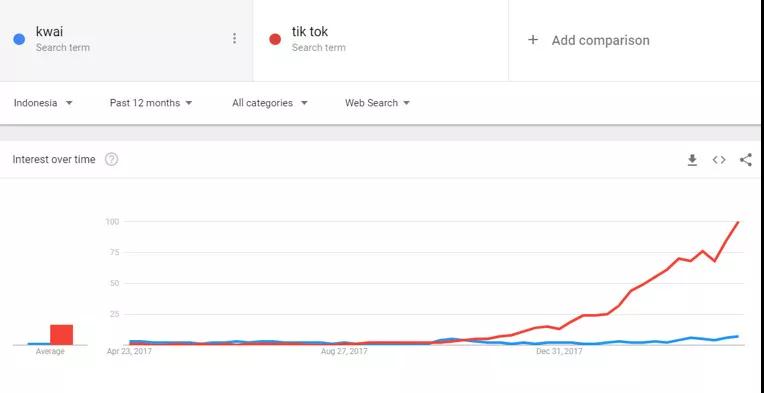Expand the All categories dropdown

point(269,103)
